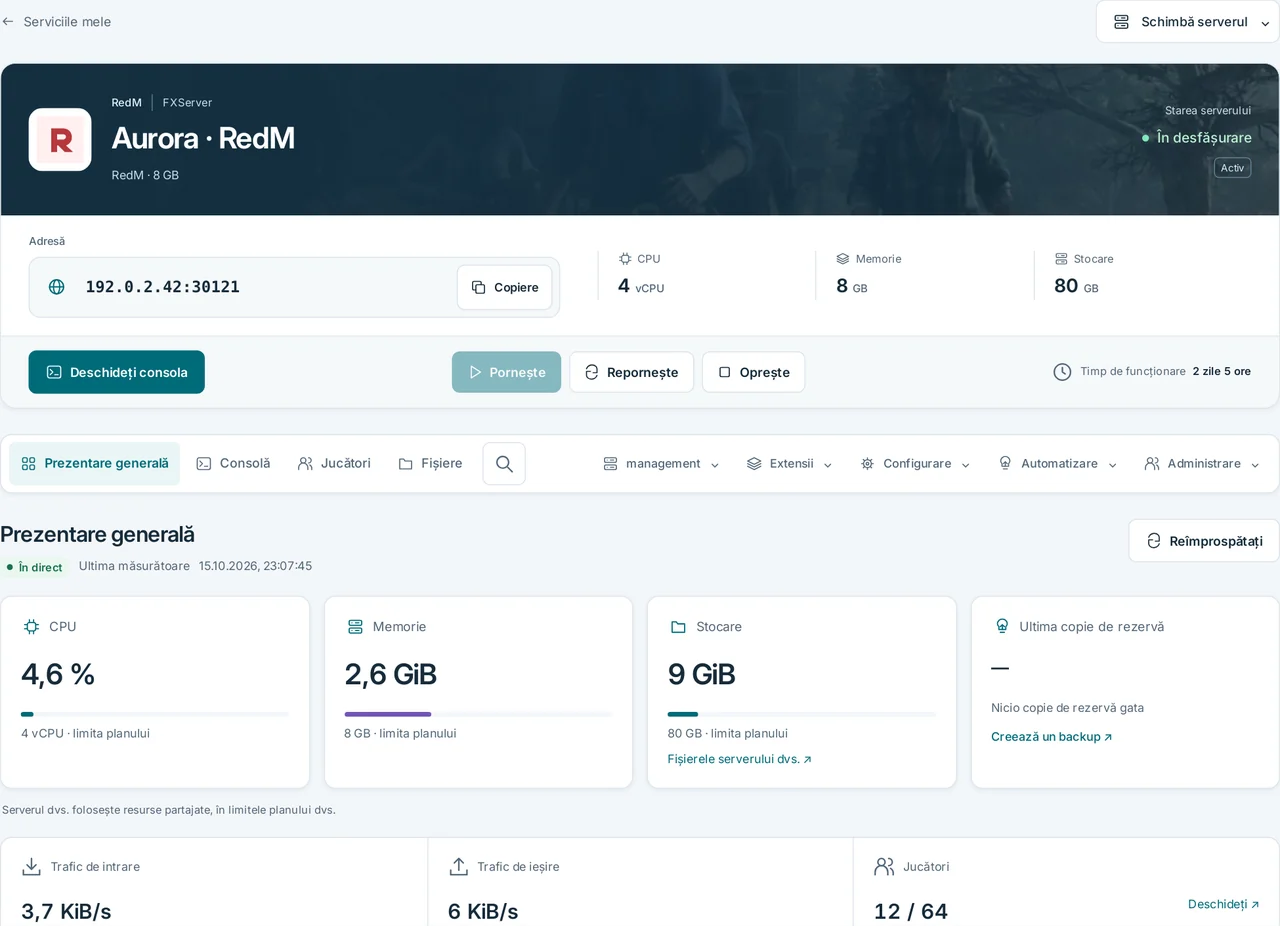
Task: Switch to the Consolă tab
Action: click(x=233, y=464)
